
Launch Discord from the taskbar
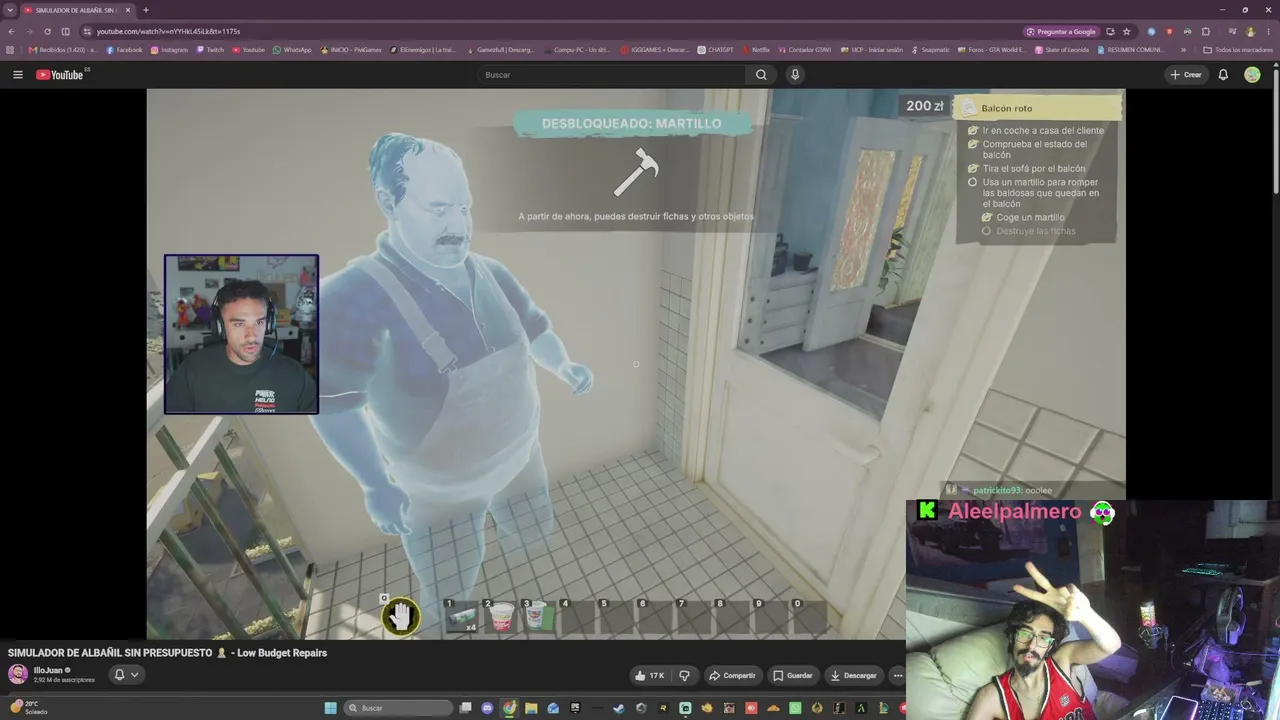coord(487,708)
